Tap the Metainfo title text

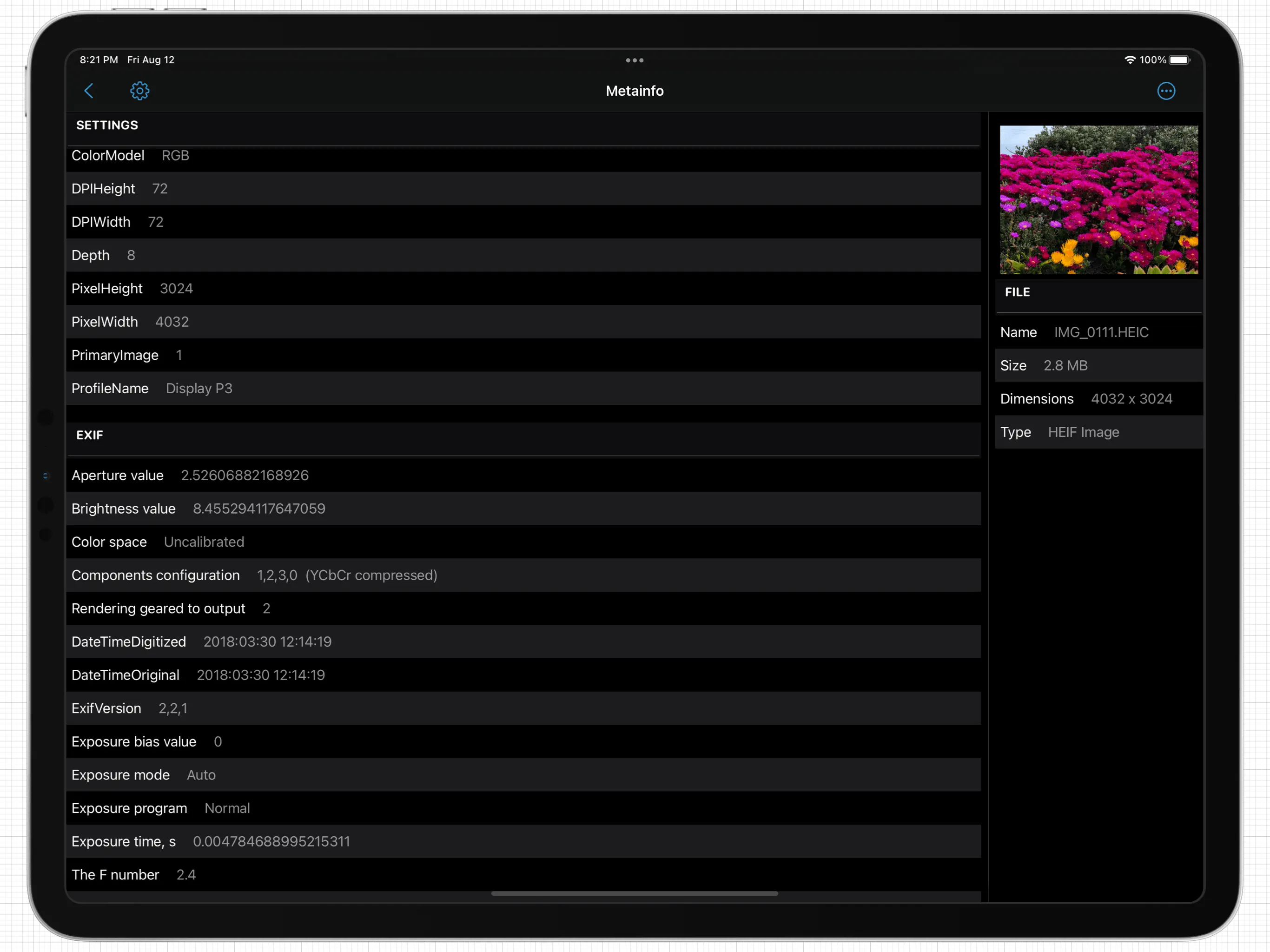tap(635, 91)
